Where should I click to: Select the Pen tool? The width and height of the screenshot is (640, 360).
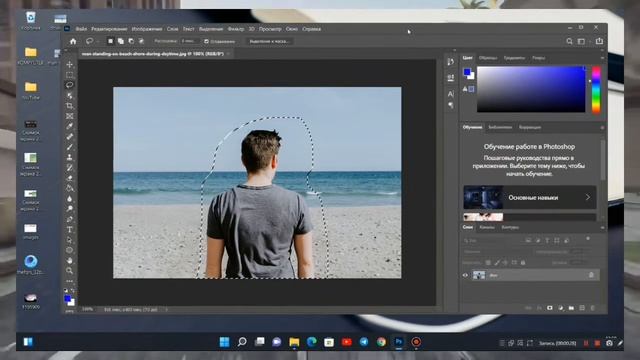coord(70,219)
